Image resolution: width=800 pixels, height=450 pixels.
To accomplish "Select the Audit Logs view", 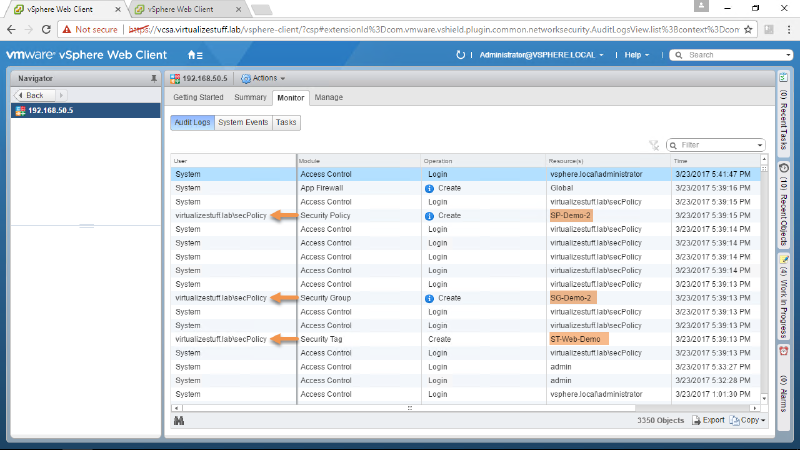I will click(x=191, y=122).
